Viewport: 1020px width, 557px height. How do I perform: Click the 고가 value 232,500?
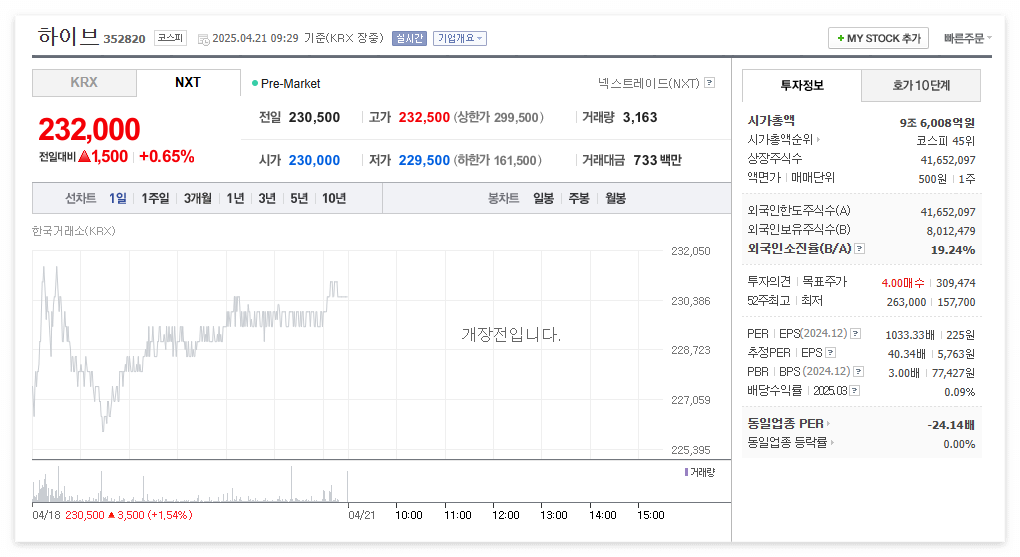[424, 117]
